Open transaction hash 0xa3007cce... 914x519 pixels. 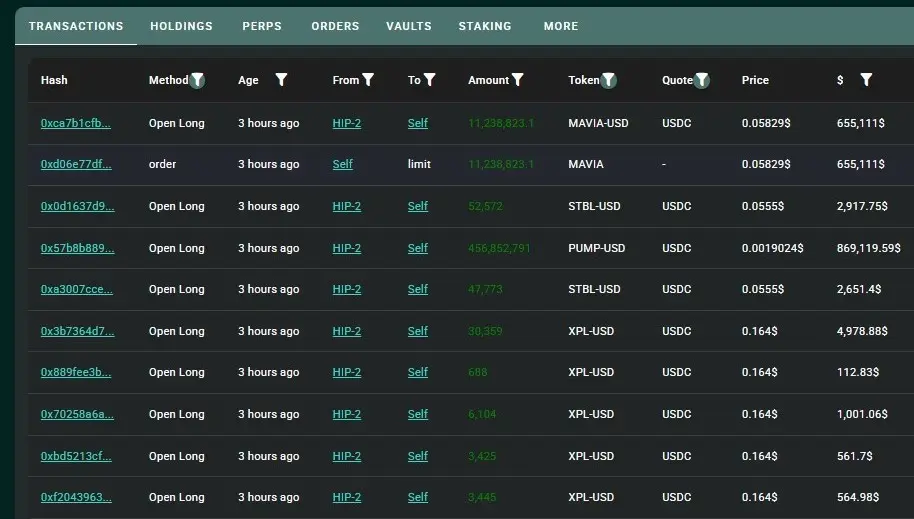pyautogui.click(x=76, y=289)
